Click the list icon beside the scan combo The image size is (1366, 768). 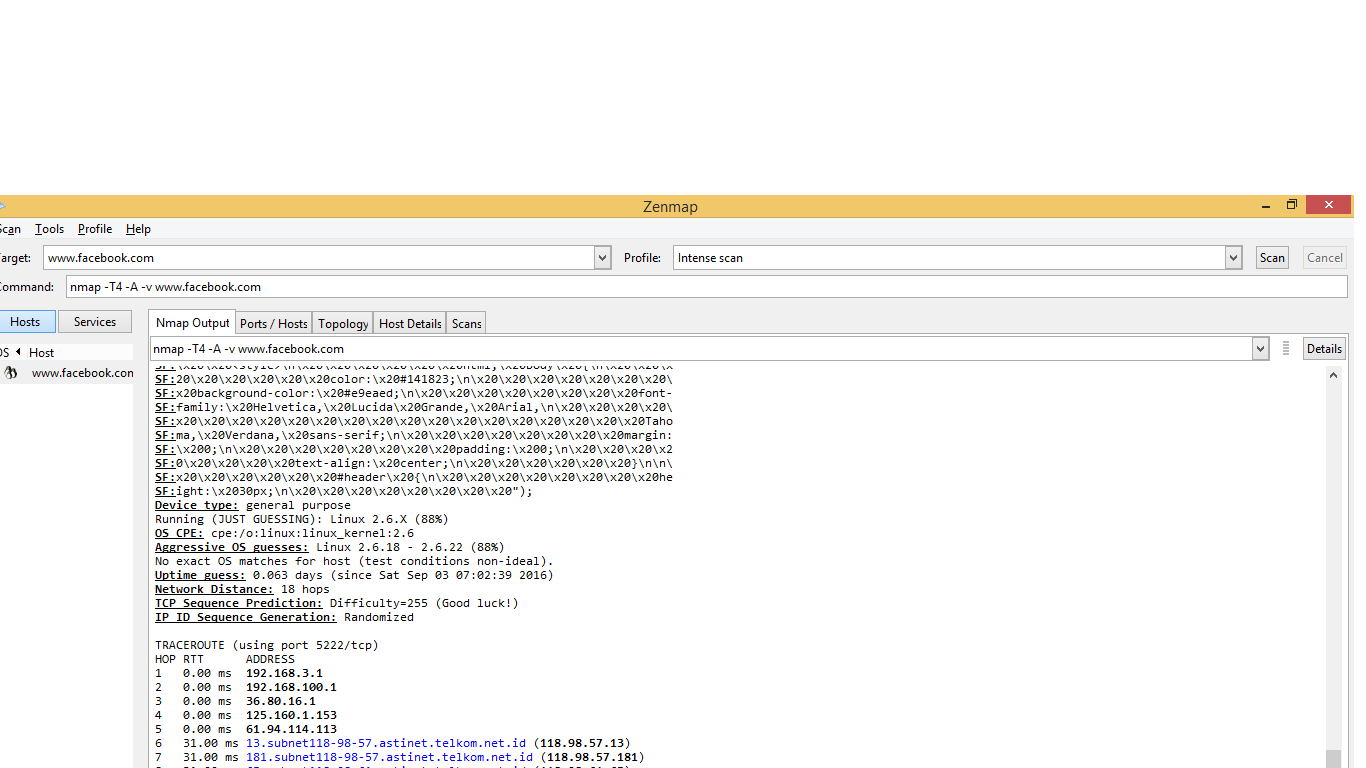pyautogui.click(x=1285, y=348)
